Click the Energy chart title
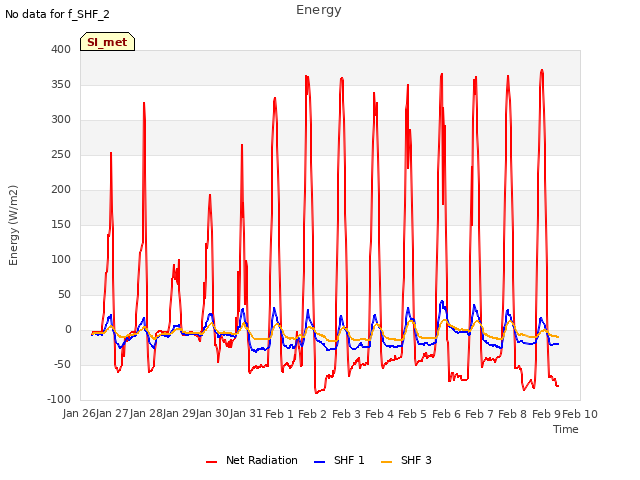The width and height of the screenshot is (640, 480). [x=319, y=10]
